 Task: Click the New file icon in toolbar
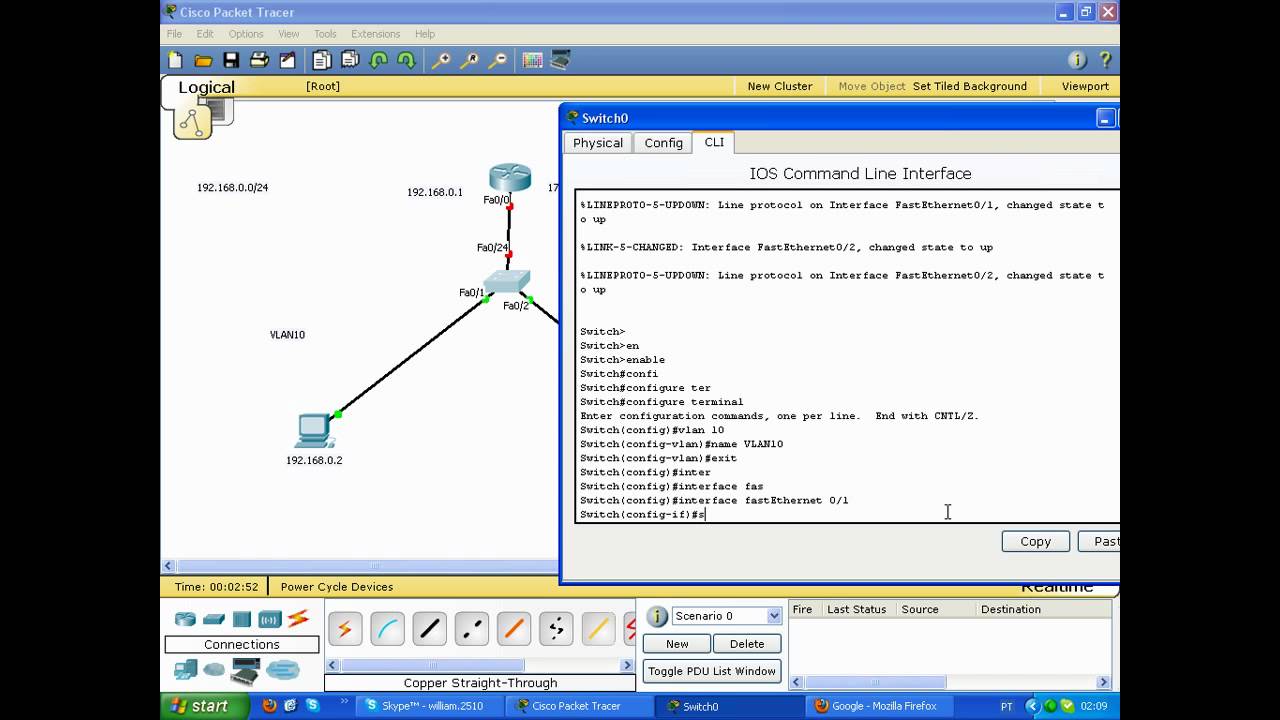176,60
